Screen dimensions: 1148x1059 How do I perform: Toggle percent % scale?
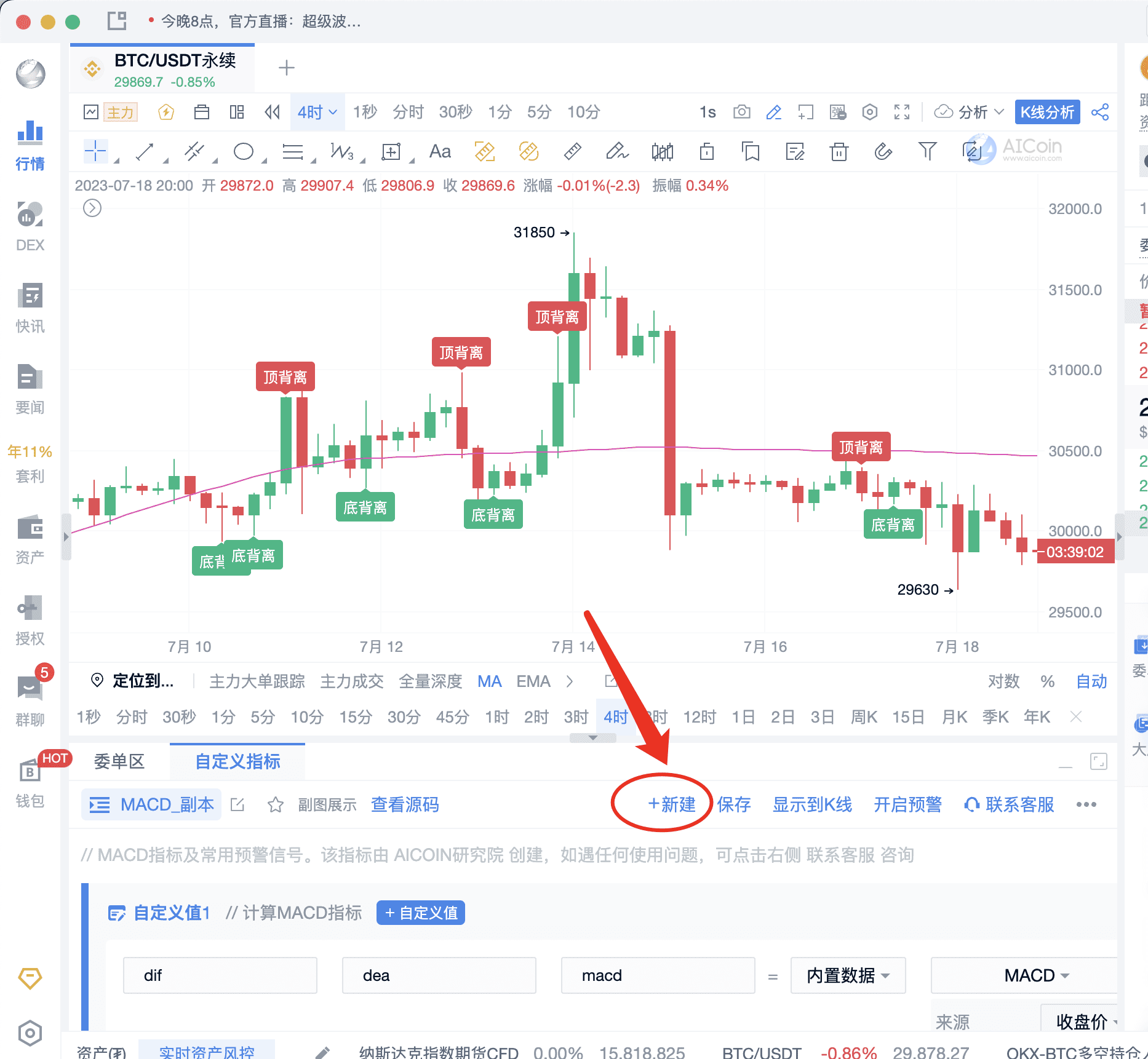pos(1048,681)
